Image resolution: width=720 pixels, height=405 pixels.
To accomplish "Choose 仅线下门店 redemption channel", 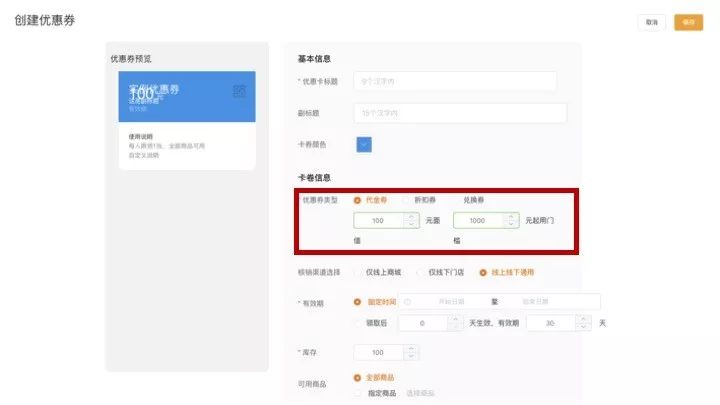I will point(420,272).
